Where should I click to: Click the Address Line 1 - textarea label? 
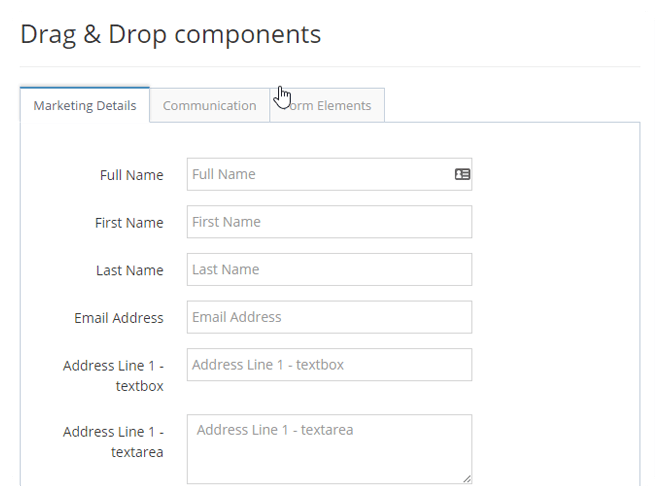click(113, 442)
